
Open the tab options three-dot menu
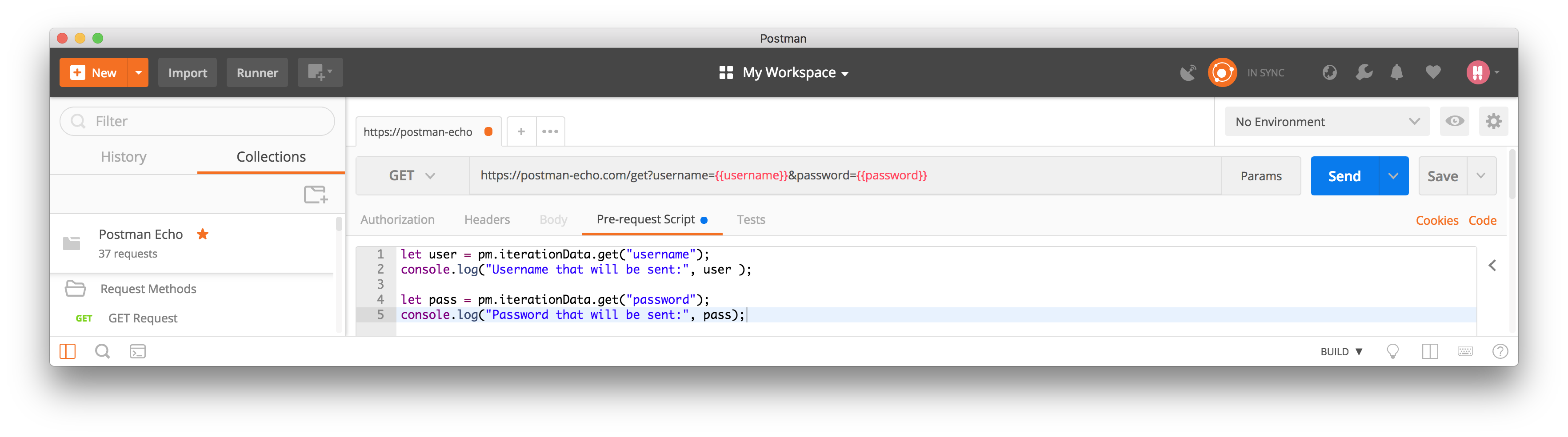550,131
